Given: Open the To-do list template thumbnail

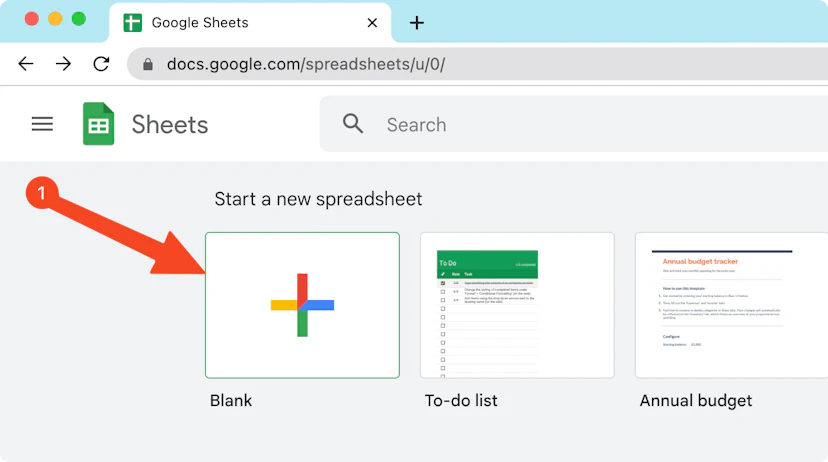Looking at the screenshot, I should click(518, 305).
